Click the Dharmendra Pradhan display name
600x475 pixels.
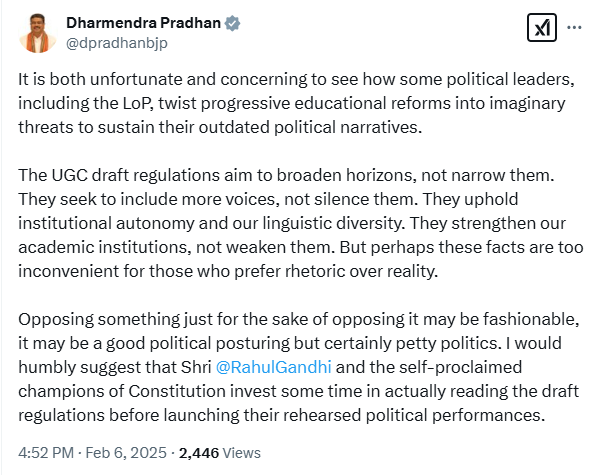coord(143,23)
